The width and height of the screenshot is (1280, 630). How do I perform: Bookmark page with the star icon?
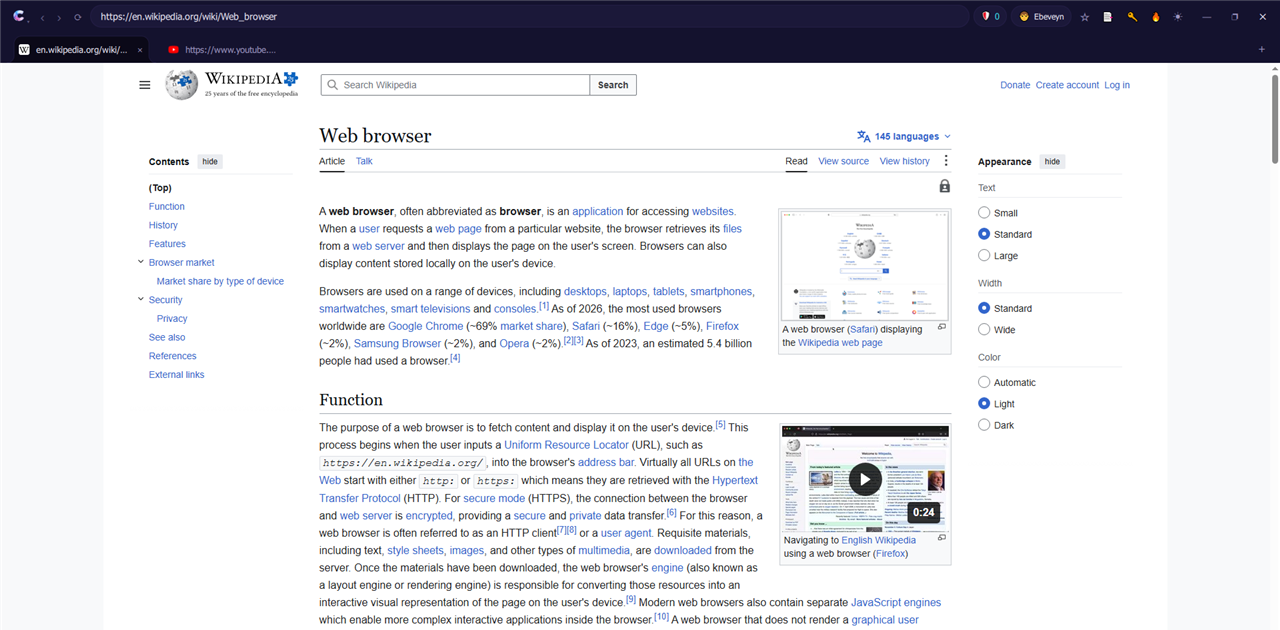point(1084,17)
